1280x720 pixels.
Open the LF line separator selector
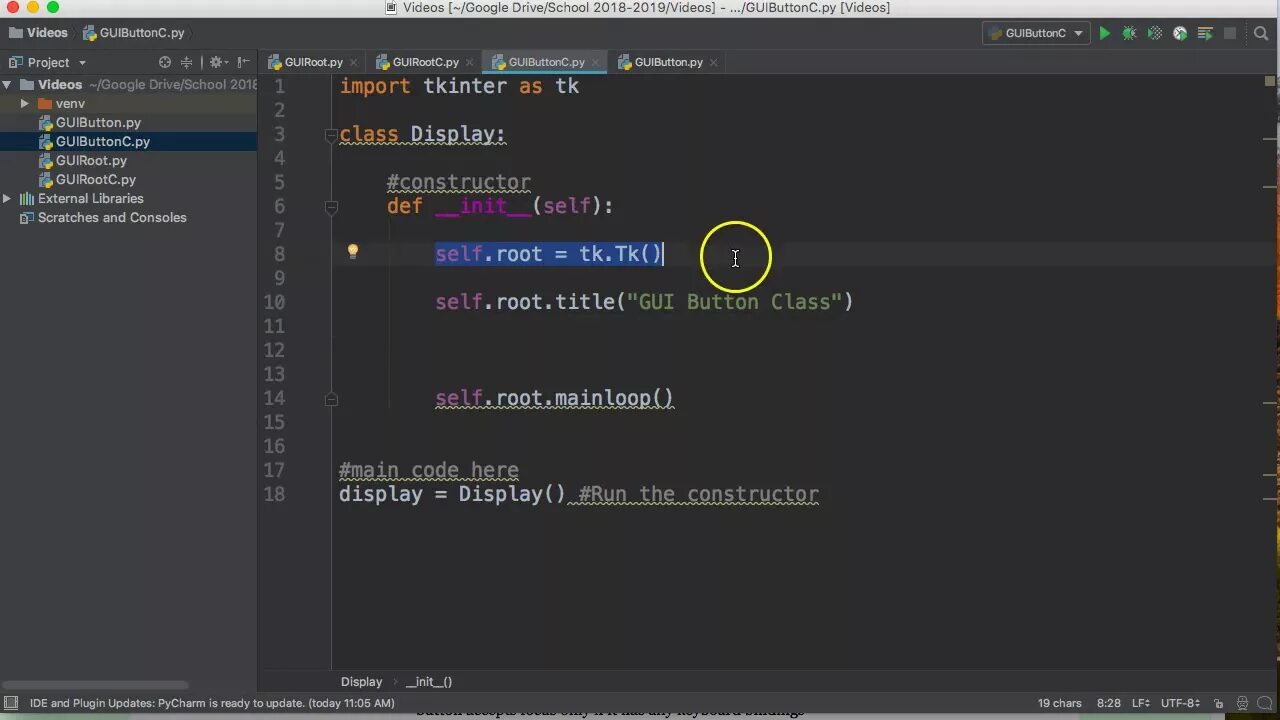(x=1143, y=703)
